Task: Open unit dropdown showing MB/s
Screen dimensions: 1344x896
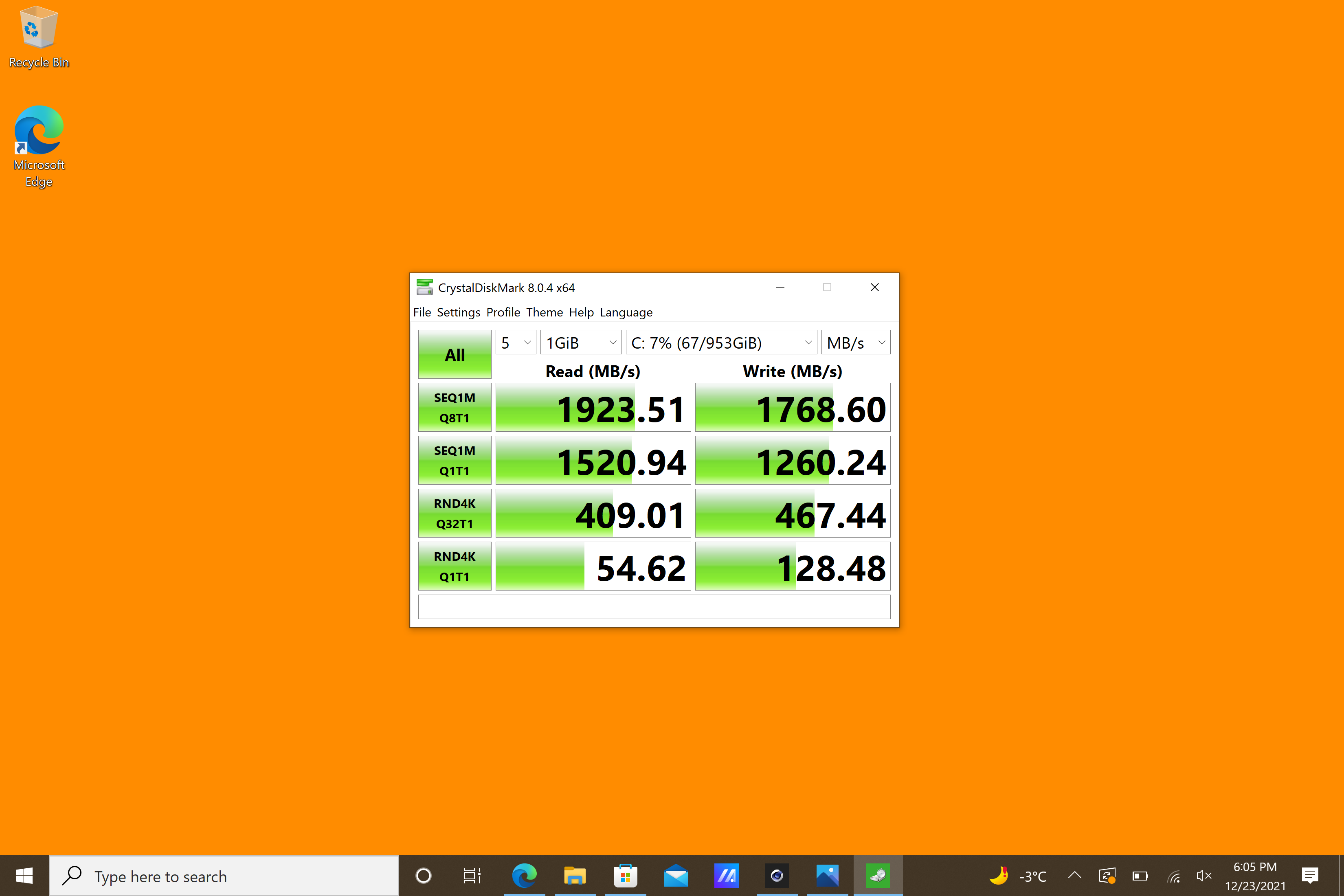Action: tap(855, 343)
